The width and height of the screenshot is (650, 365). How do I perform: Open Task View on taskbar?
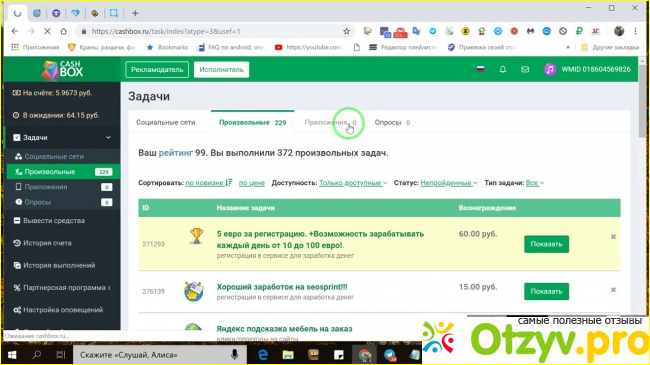[61, 355]
